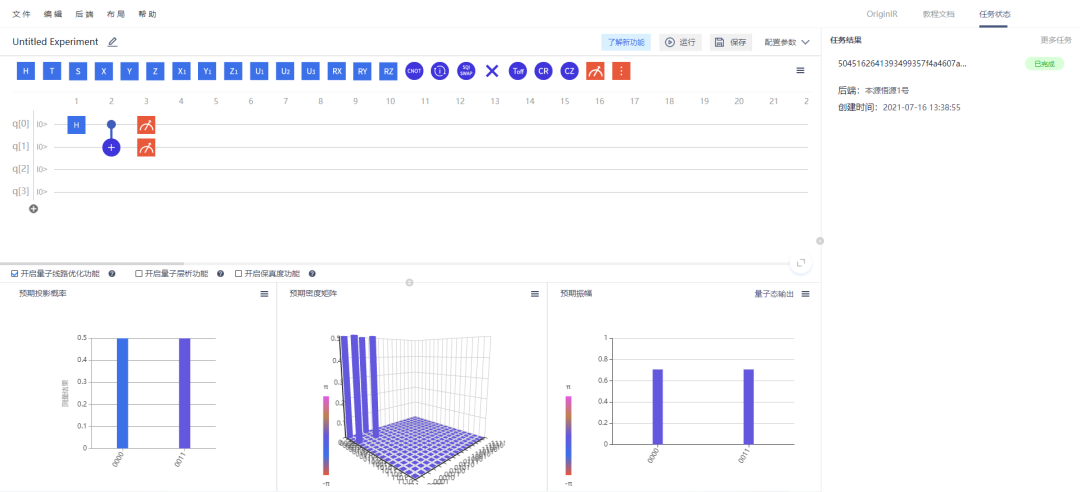The width and height of the screenshot is (1080, 492).
Task: Select the iSWAP gate tool
Action: [x=440, y=71]
